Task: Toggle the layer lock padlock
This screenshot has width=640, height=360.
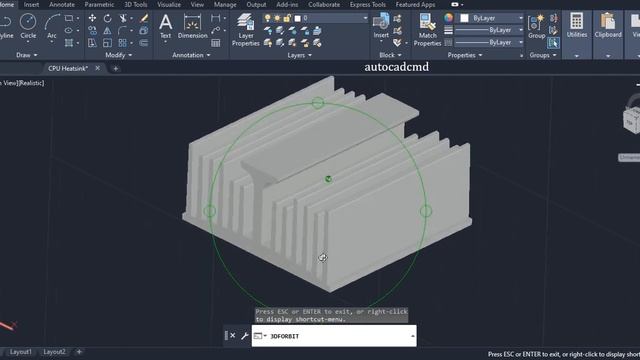Action: coord(287,18)
